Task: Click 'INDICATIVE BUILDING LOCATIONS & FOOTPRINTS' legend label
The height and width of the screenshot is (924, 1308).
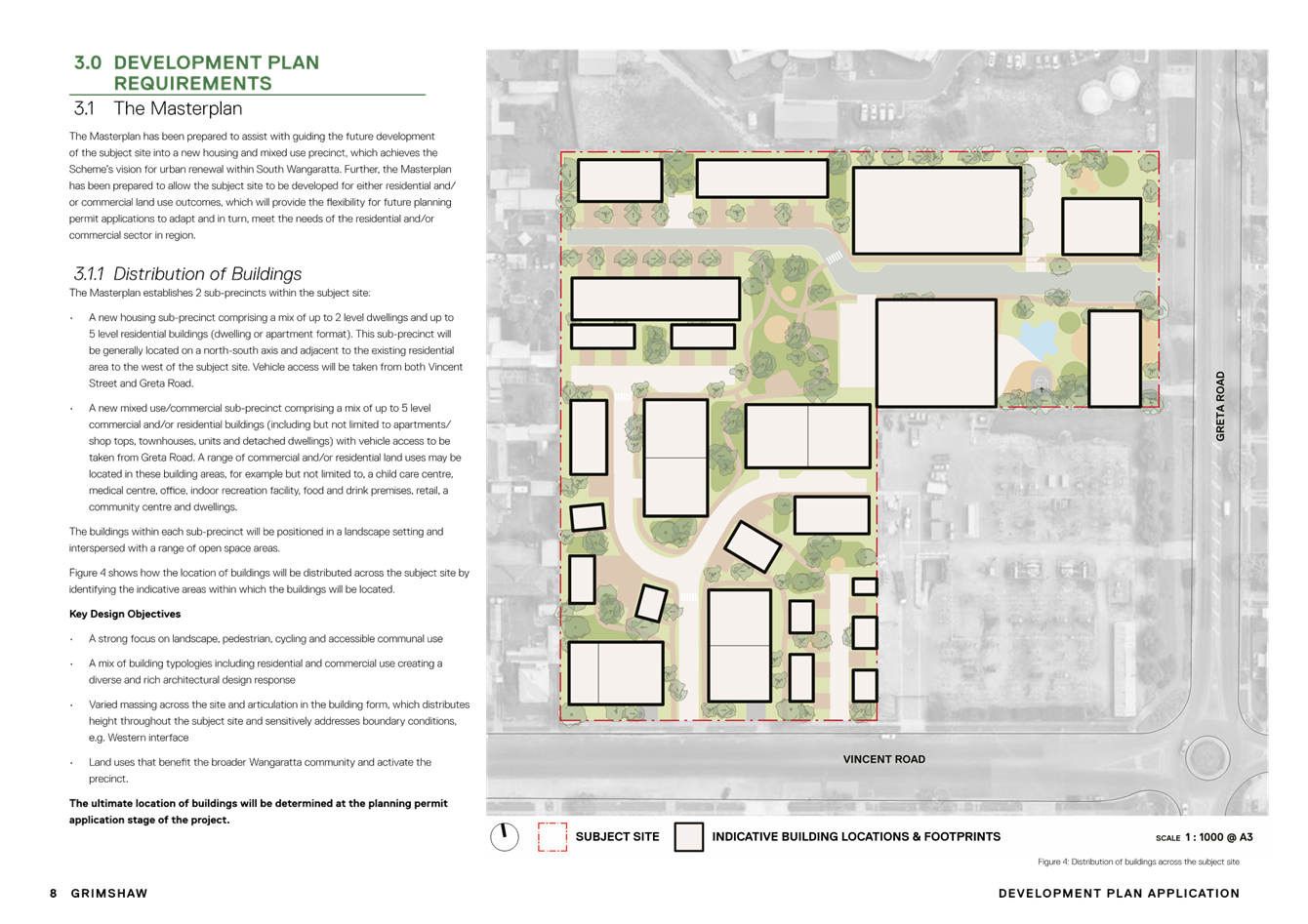Action: click(856, 837)
